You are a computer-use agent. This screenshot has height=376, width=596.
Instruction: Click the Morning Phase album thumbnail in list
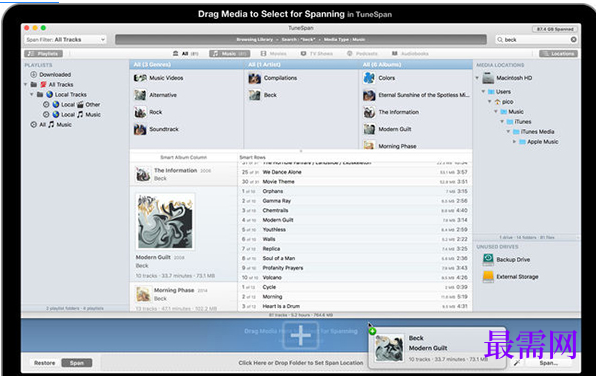pos(143,294)
